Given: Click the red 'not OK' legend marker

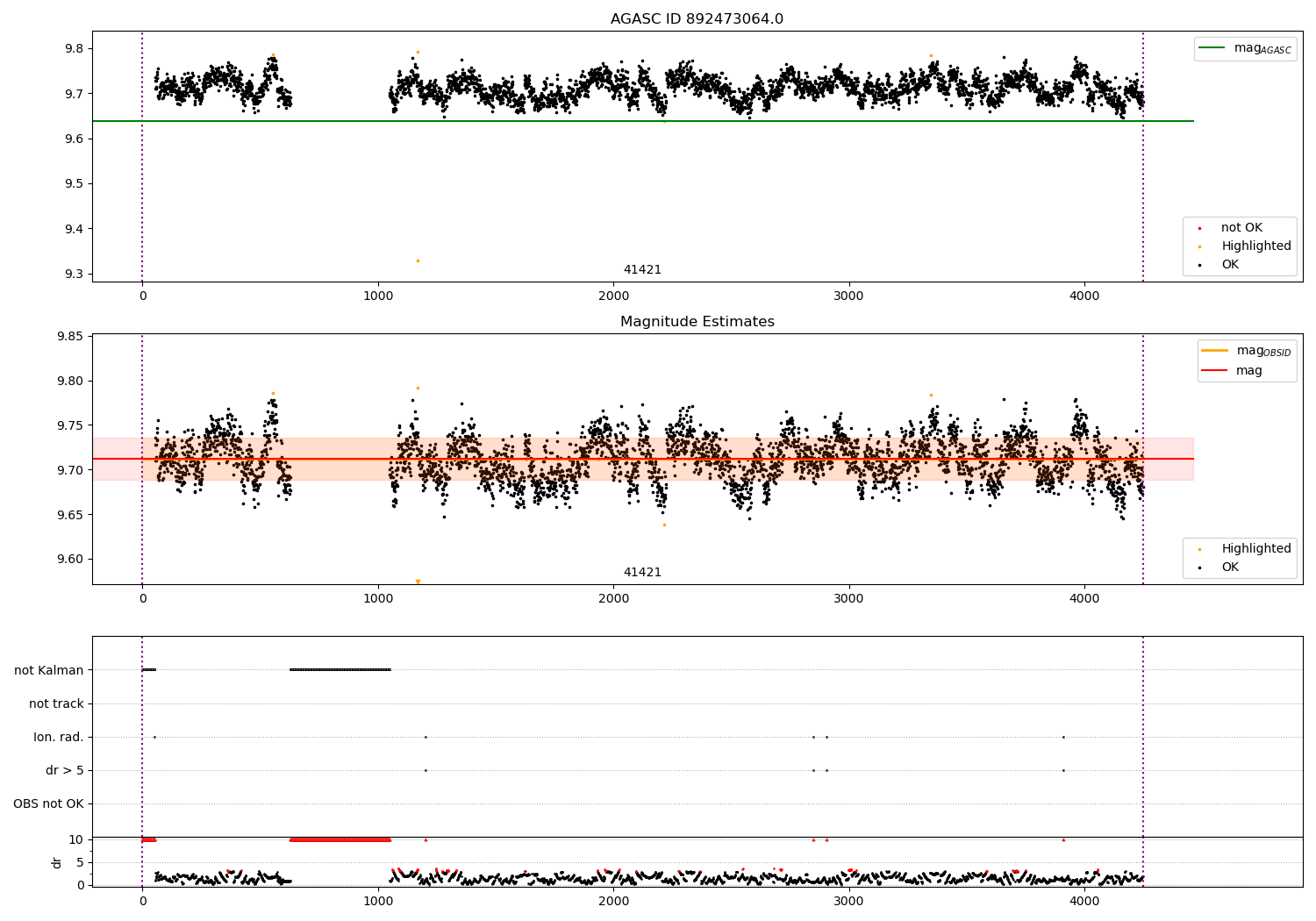Looking at the screenshot, I should [1199, 229].
